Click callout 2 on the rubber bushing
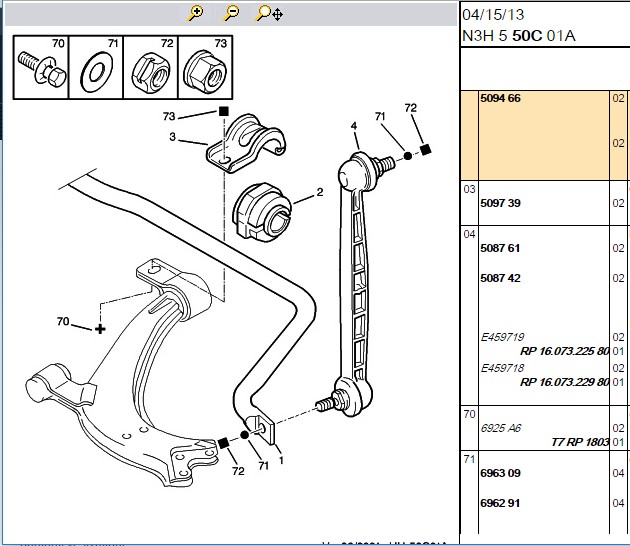This screenshot has height=546, width=630. point(320,192)
